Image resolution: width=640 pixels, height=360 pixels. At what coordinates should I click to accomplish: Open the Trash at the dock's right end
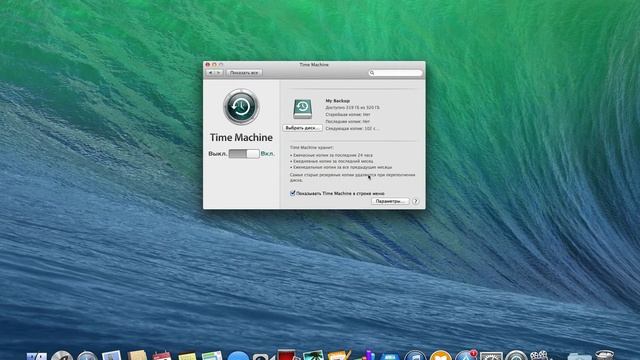(x=604, y=355)
